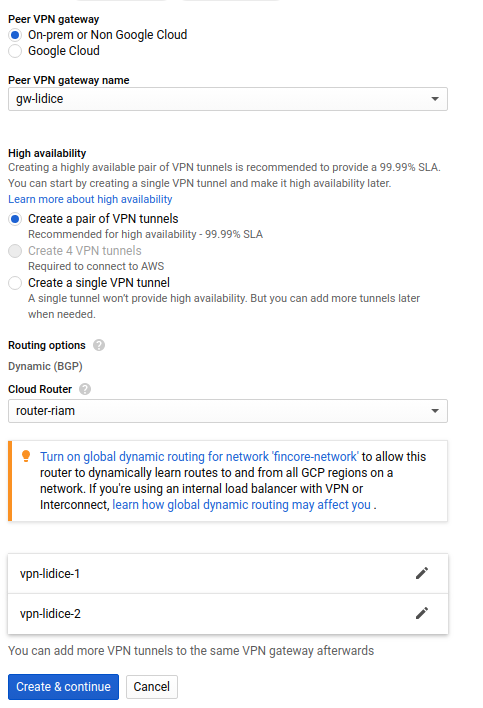The image size is (483, 708).
Task: Turn on global dynamic routing link
Action: click(x=199, y=456)
